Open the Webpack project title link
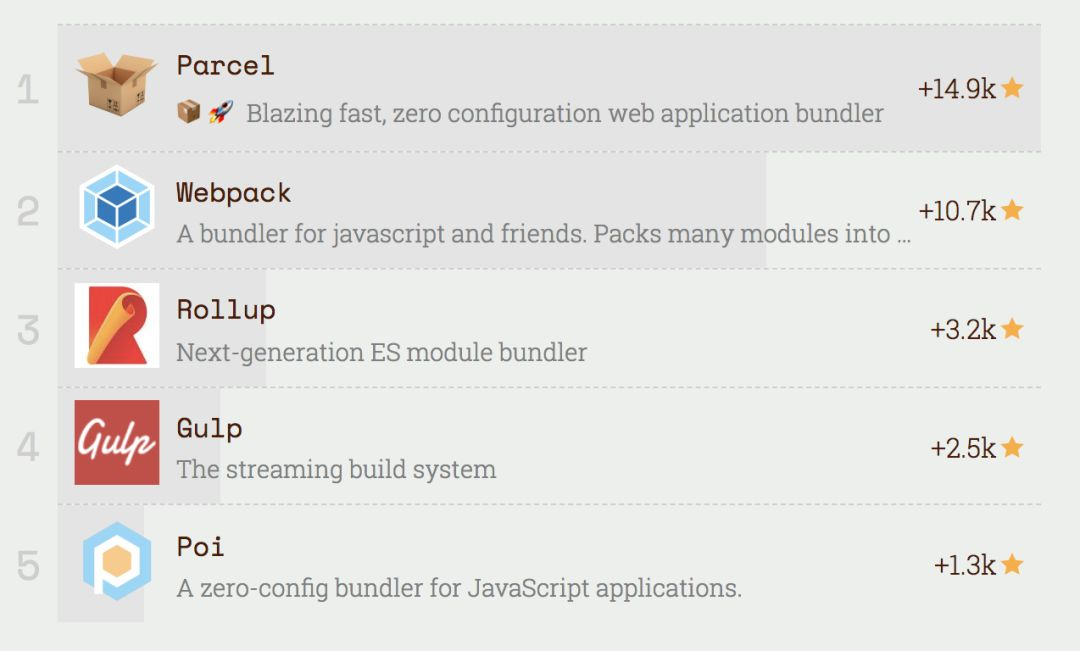The height and width of the screenshot is (651, 1080). 234,192
